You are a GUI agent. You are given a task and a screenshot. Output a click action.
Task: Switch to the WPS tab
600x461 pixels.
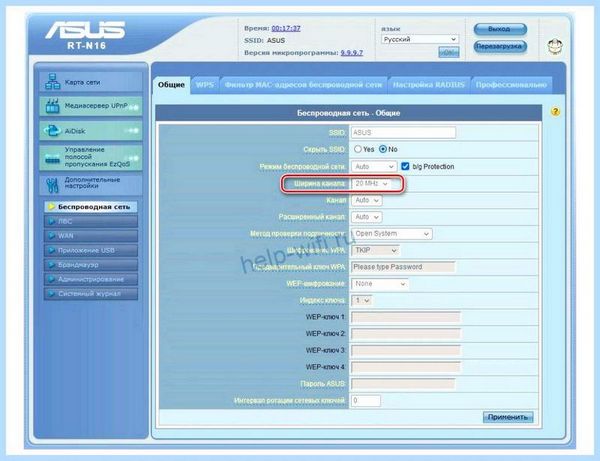click(x=205, y=85)
